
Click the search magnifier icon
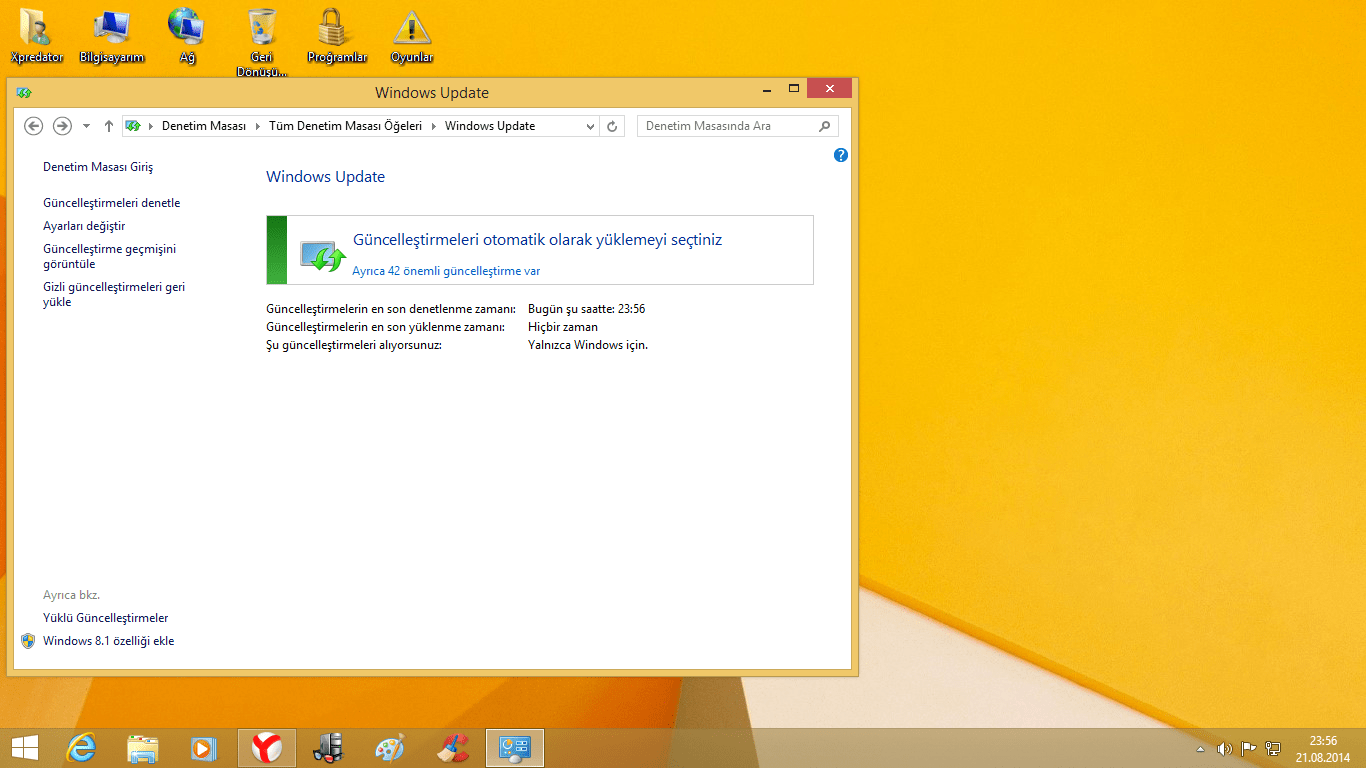tap(825, 126)
